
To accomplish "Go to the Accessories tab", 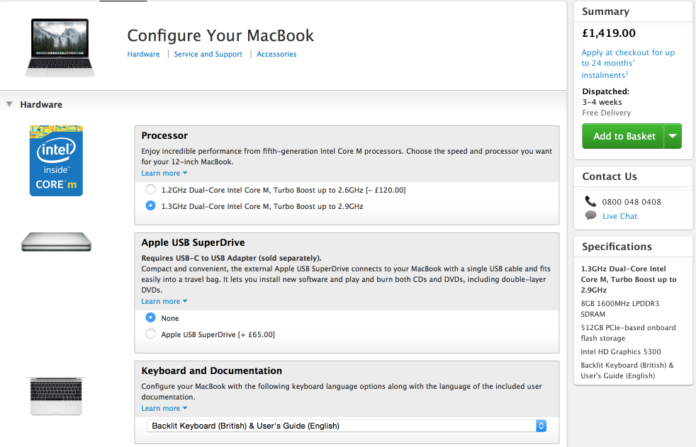I will pos(276,54).
